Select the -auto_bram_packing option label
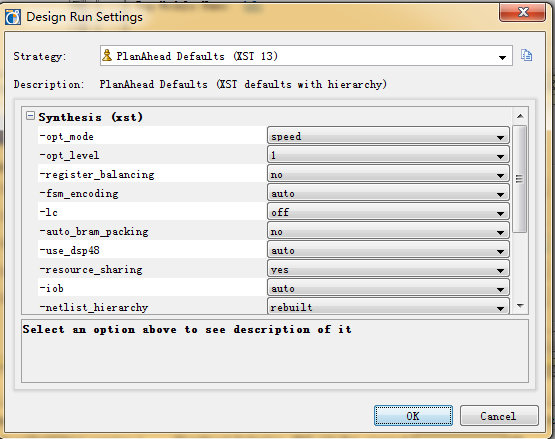The image size is (555, 439). click(x=94, y=232)
